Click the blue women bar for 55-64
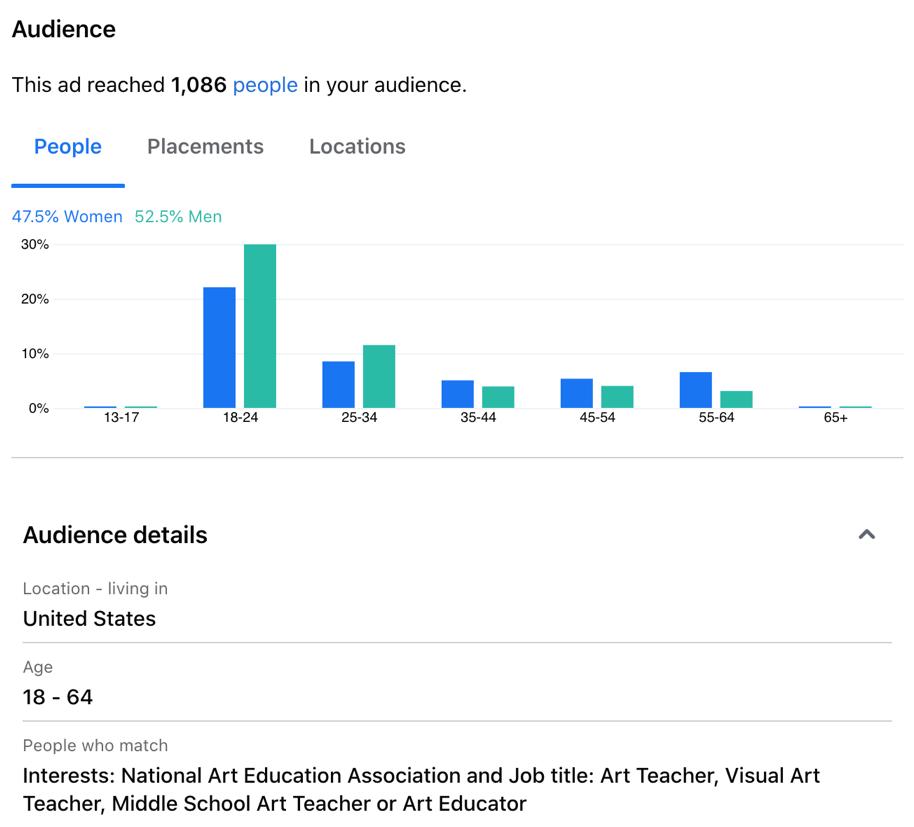This screenshot has height=827, width=914. [696, 390]
